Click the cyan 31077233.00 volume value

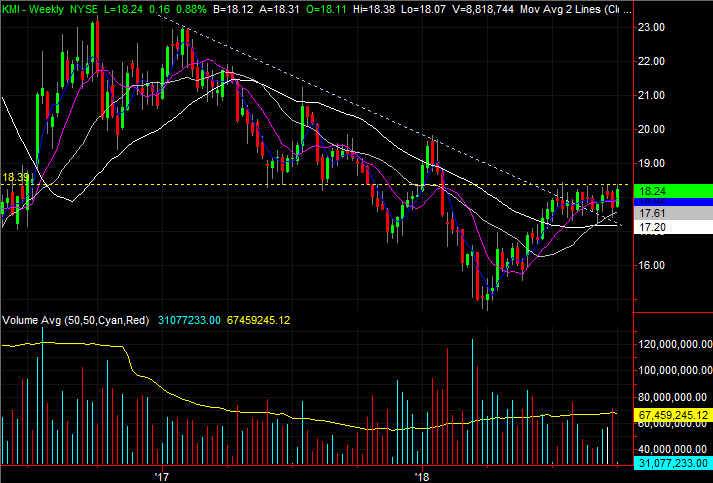point(189,320)
